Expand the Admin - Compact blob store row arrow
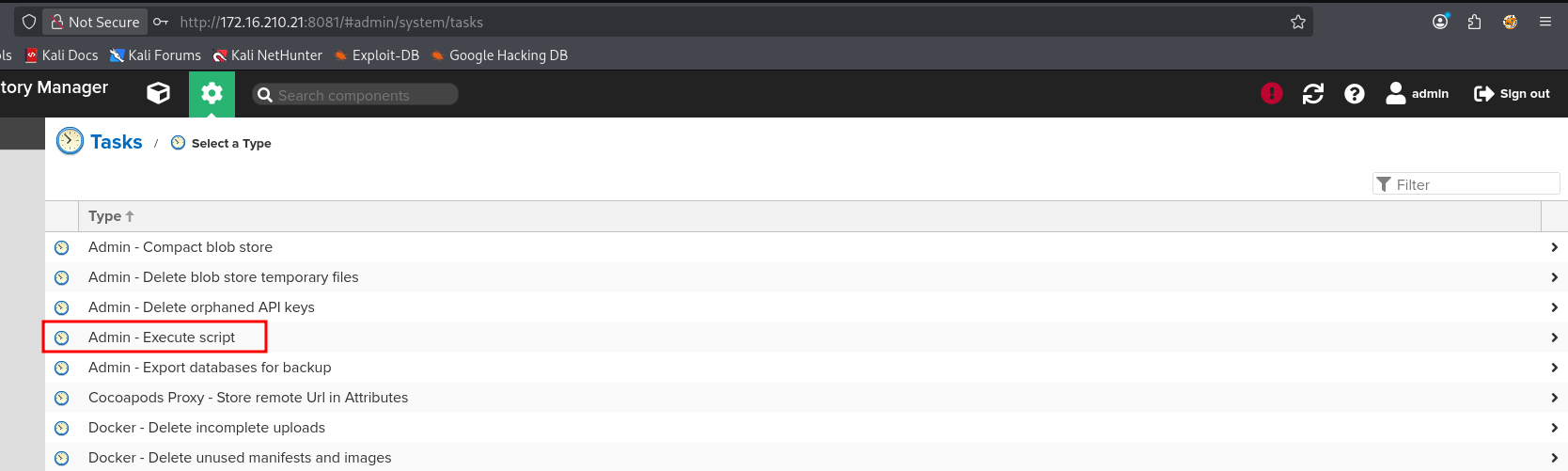Screen dimensions: 1568x471 (x=1554, y=247)
